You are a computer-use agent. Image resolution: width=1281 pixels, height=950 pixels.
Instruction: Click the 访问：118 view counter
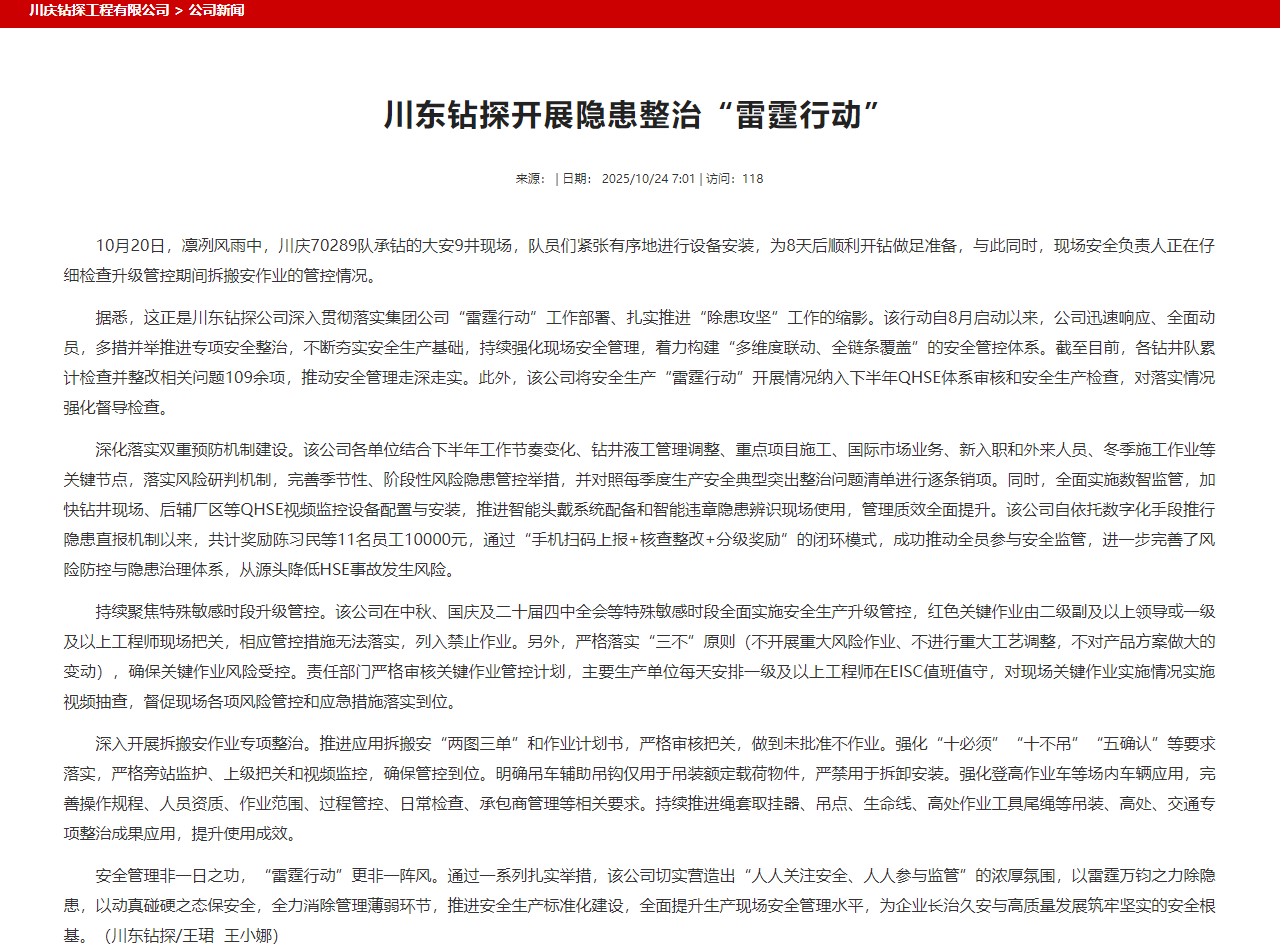[x=735, y=179]
